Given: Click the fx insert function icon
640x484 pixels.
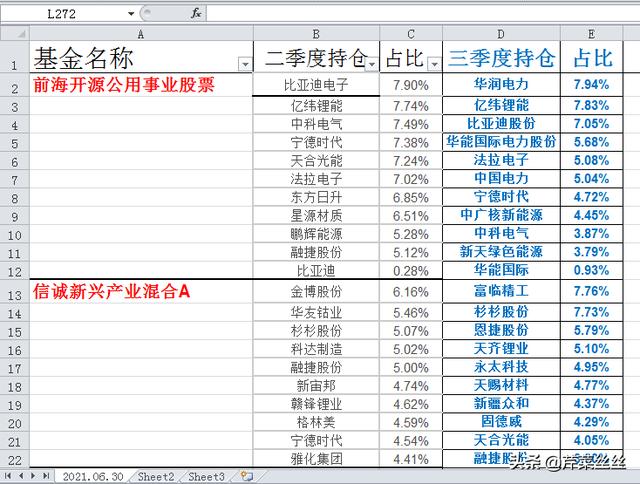Looking at the screenshot, I should pos(196,13).
